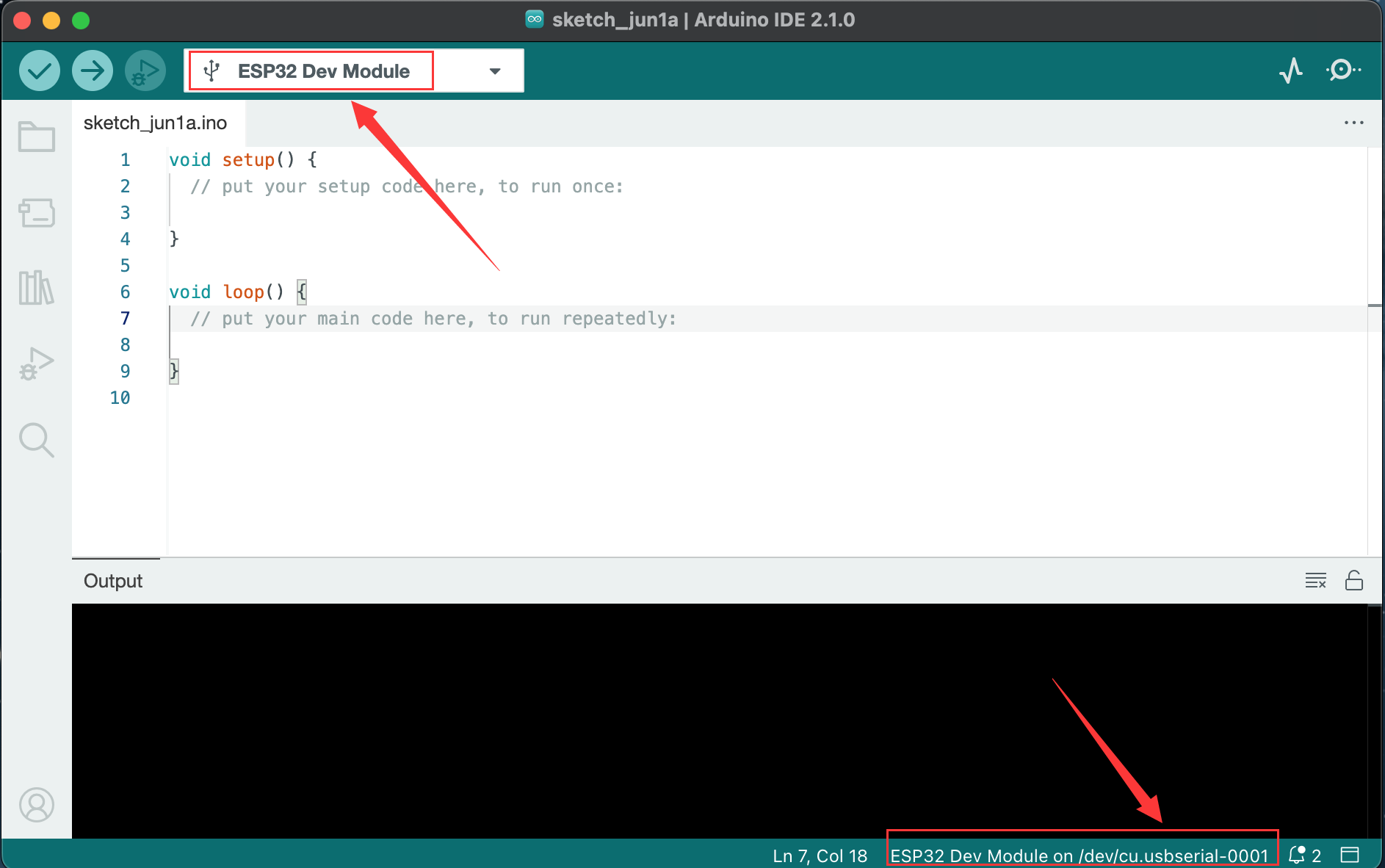Click the void setup() code line
Image resolution: width=1385 pixels, height=868 pixels.
coord(243,160)
